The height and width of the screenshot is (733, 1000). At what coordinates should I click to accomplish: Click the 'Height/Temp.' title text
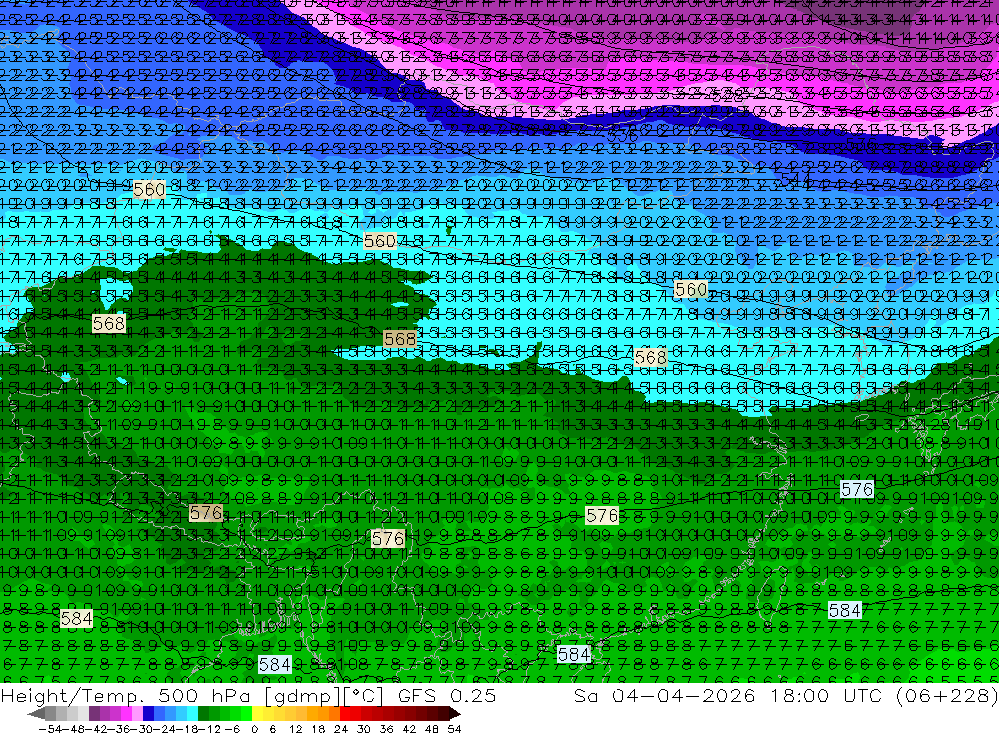pos(72,696)
